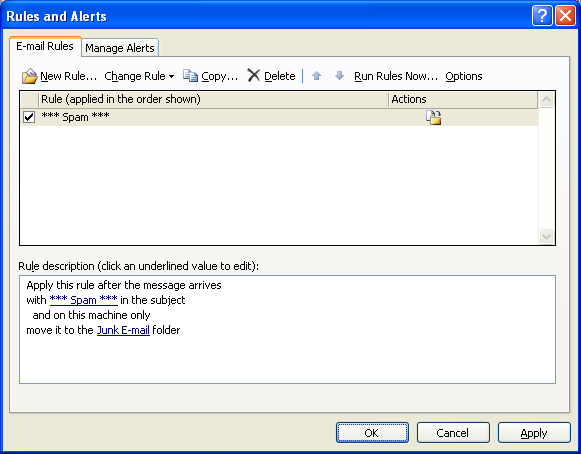Select the *** Spam *** rule row
The height and width of the screenshot is (454, 581).
(279, 117)
